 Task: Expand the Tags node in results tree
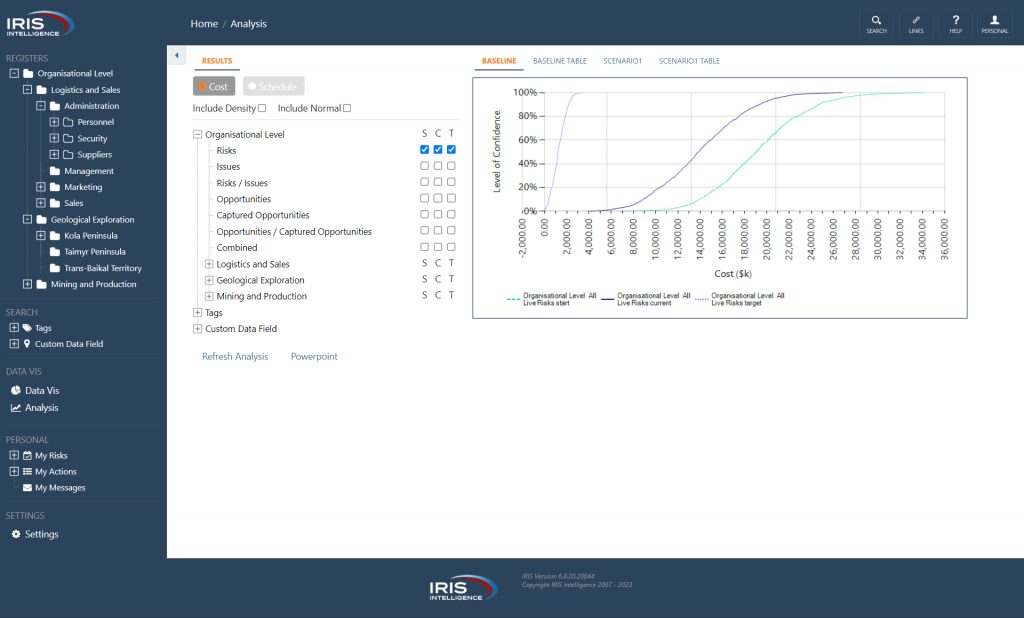click(x=197, y=313)
